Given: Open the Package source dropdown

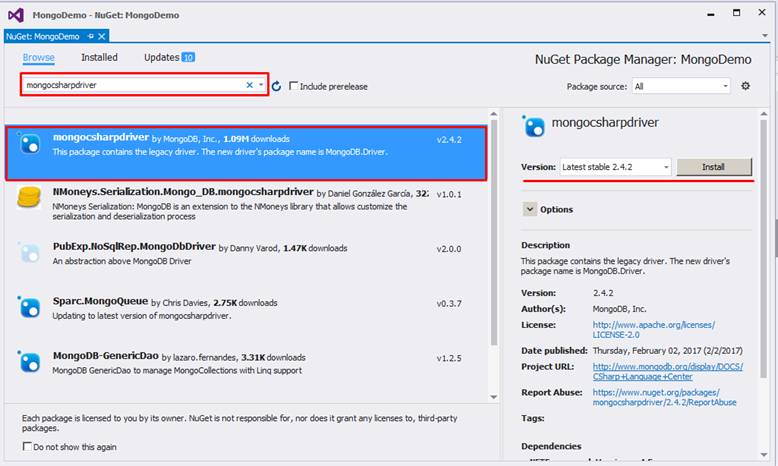Looking at the screenshot, I should point(680,86).
